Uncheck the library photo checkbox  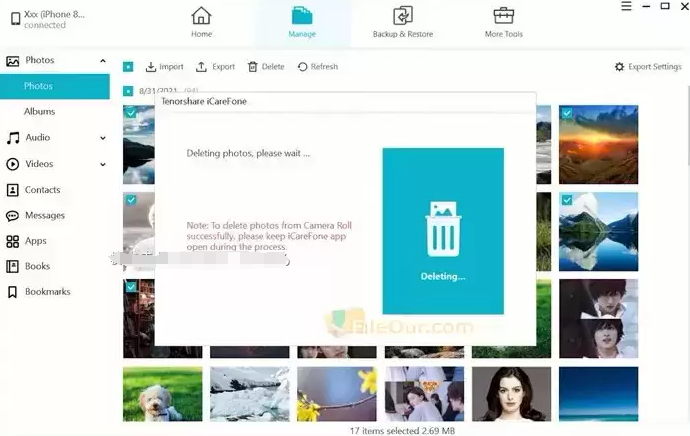pyautogui.click(x=131, y=287)
